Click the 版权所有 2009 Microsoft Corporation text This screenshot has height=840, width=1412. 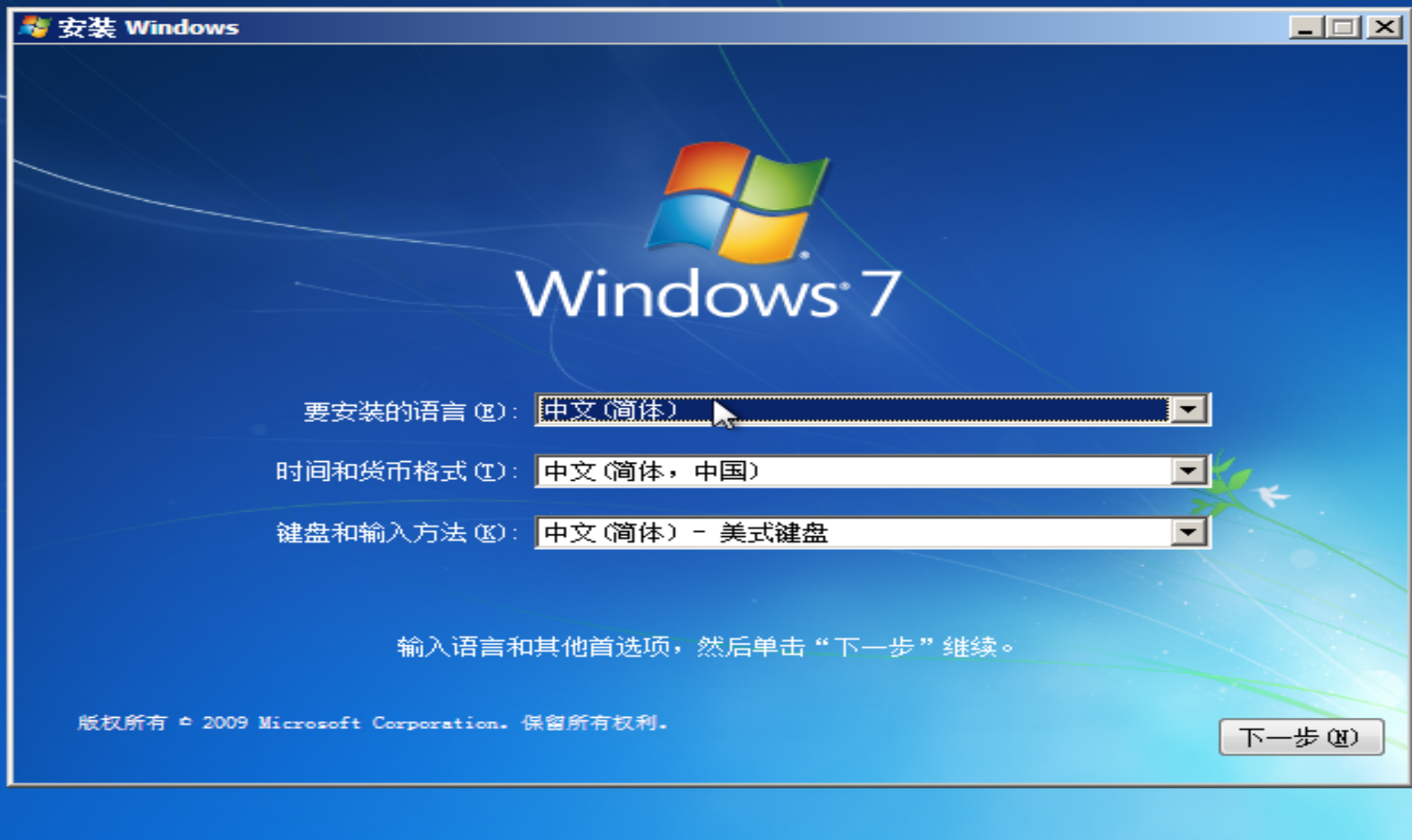pyautogui.click(x=373, y=723)
